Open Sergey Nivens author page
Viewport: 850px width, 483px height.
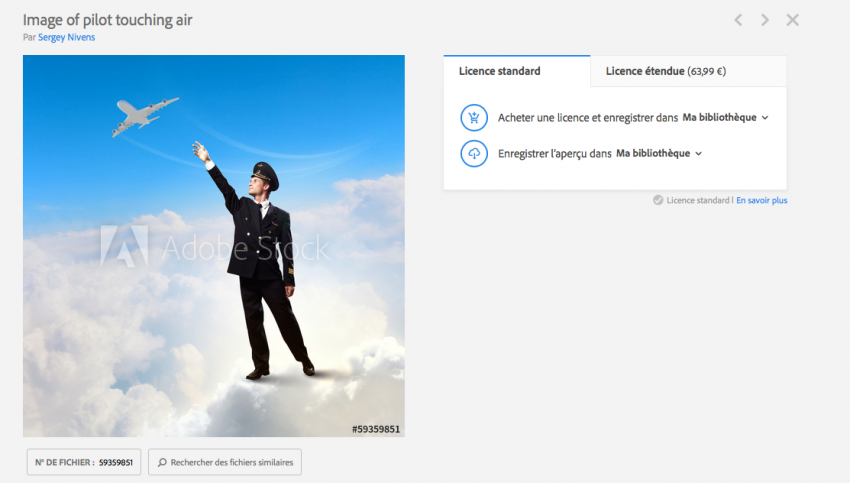[x=66, y=37]
